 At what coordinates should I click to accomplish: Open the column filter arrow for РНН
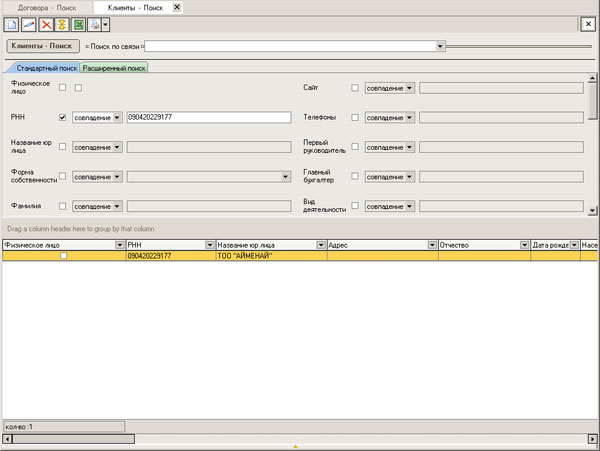point(209,245)
